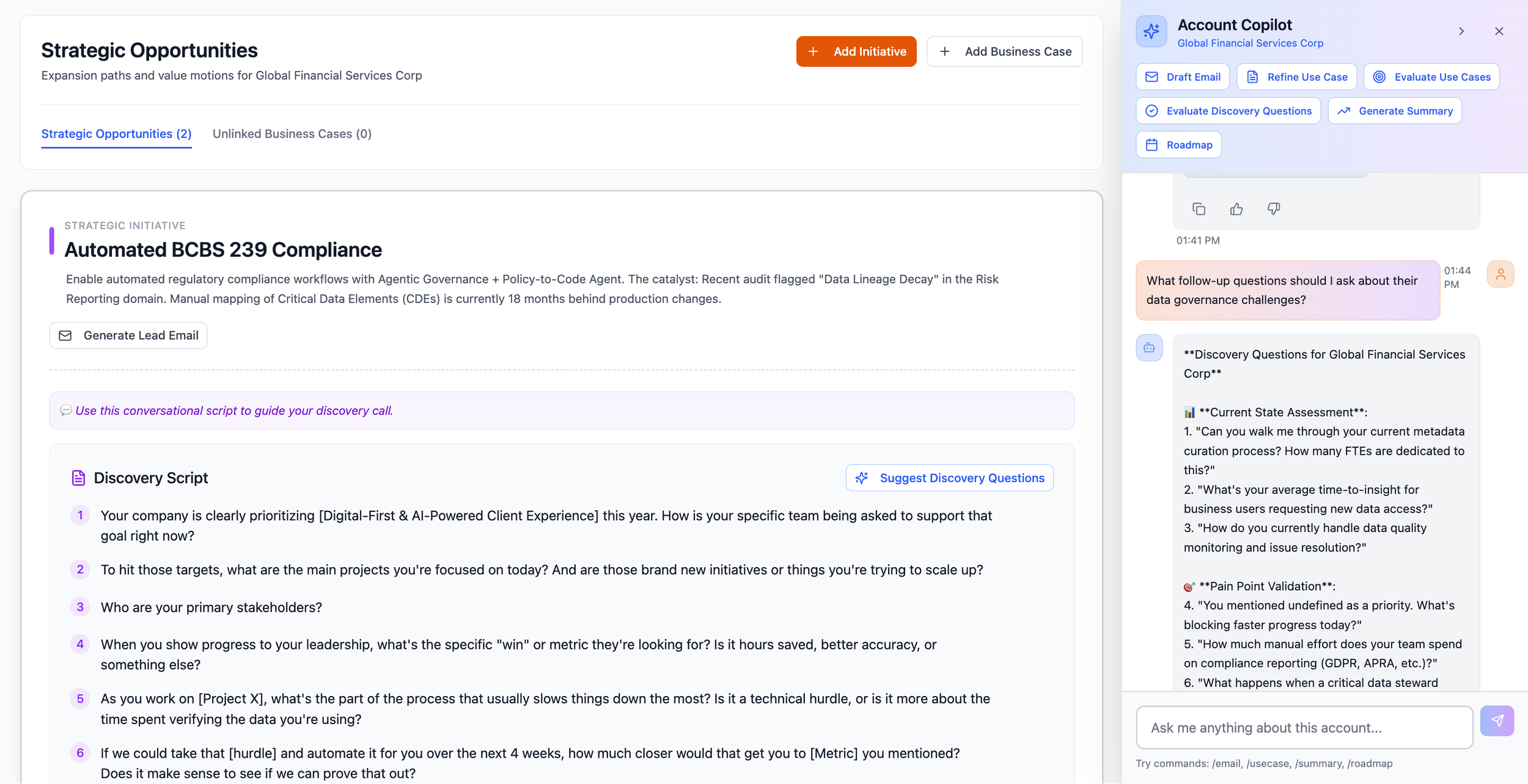Screen dimensions: 1528x784
Task: Click Add Business Case button
Action: pos(1004,52)
